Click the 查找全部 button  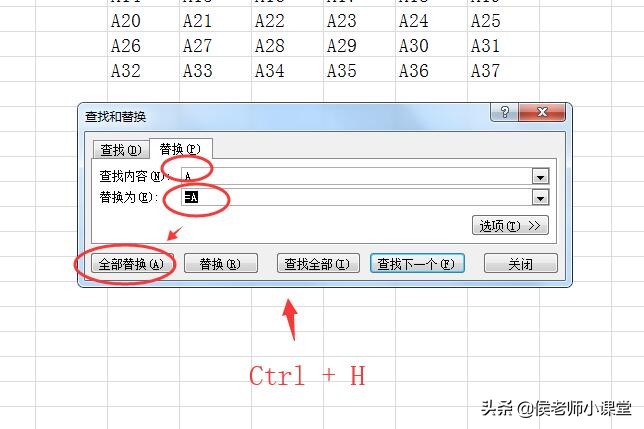[x=318, y=264]
